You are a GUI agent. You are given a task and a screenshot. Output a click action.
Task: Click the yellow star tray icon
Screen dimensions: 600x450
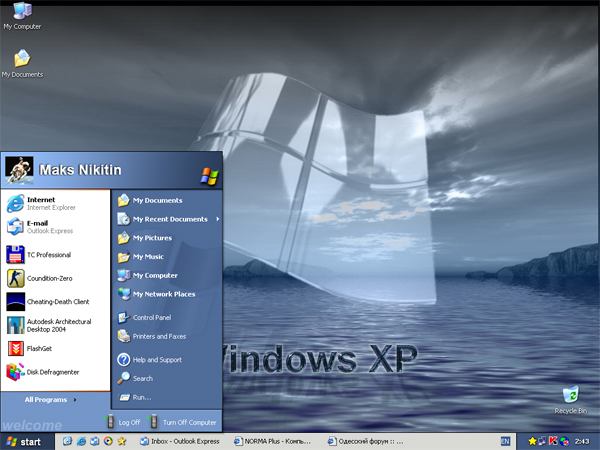[x=532, y=441]
